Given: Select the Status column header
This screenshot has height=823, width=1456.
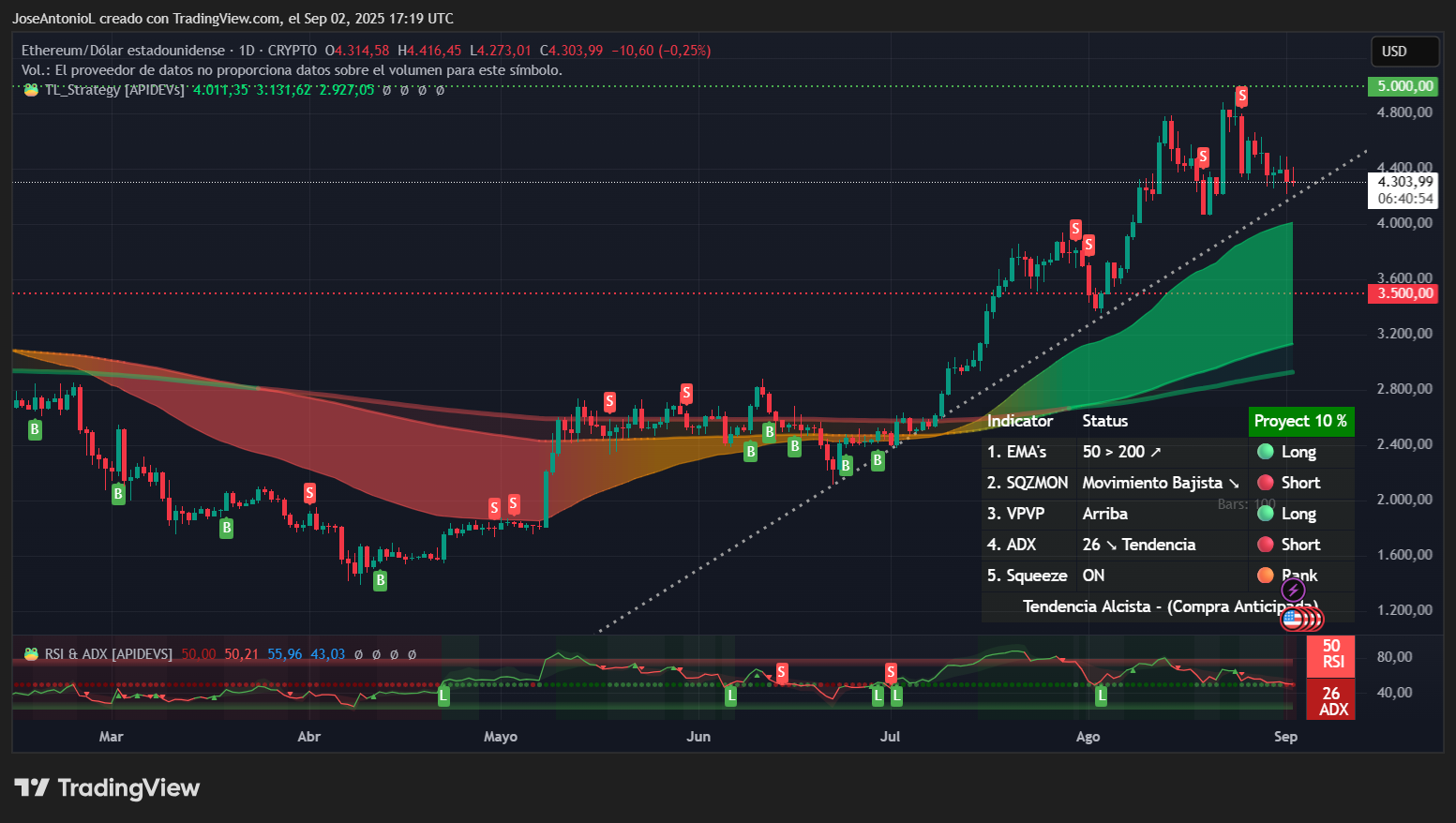Looking at the screenshot, I should pos(1105,421).
